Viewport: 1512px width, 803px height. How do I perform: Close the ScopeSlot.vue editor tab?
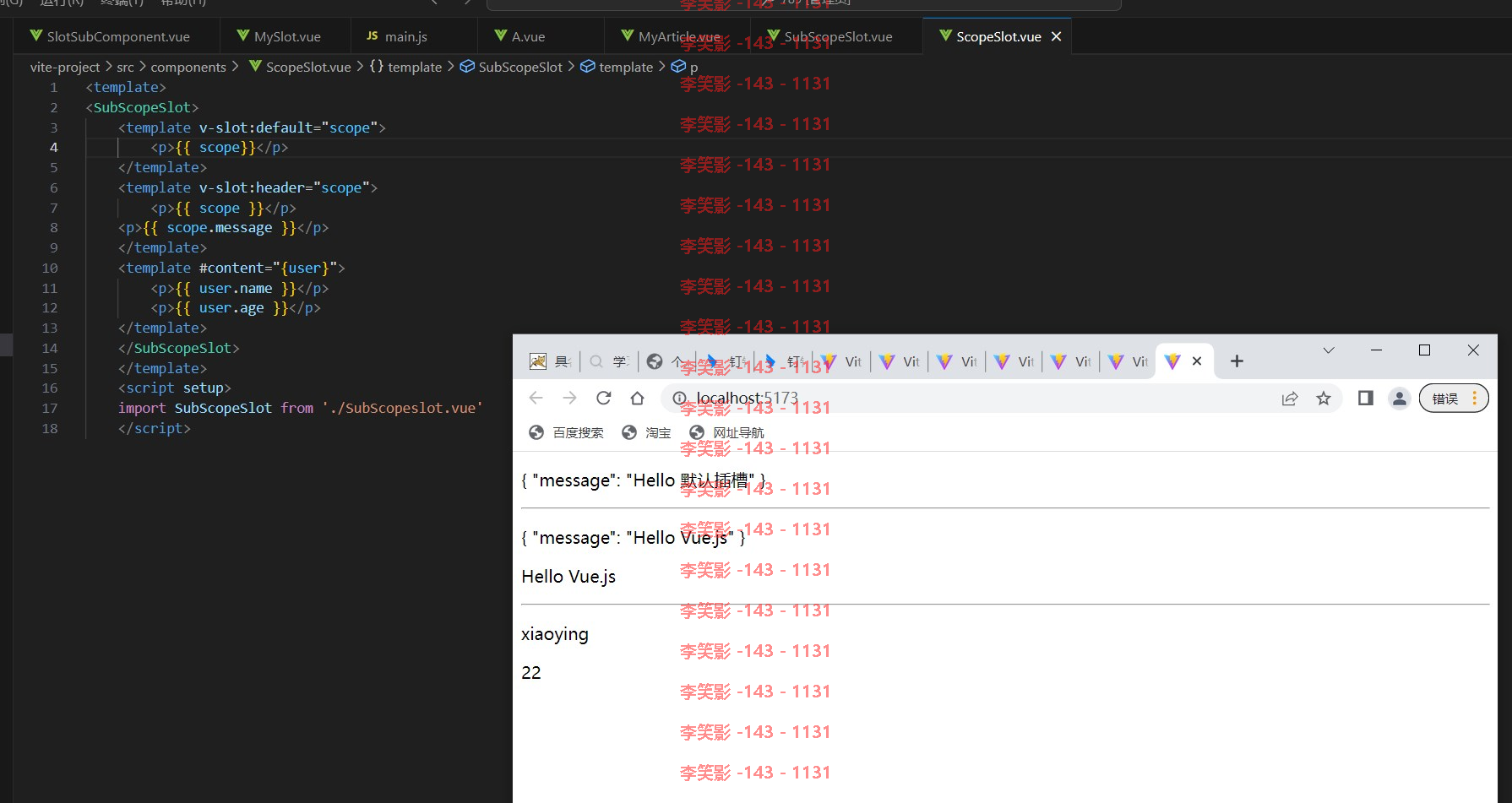1056,36
